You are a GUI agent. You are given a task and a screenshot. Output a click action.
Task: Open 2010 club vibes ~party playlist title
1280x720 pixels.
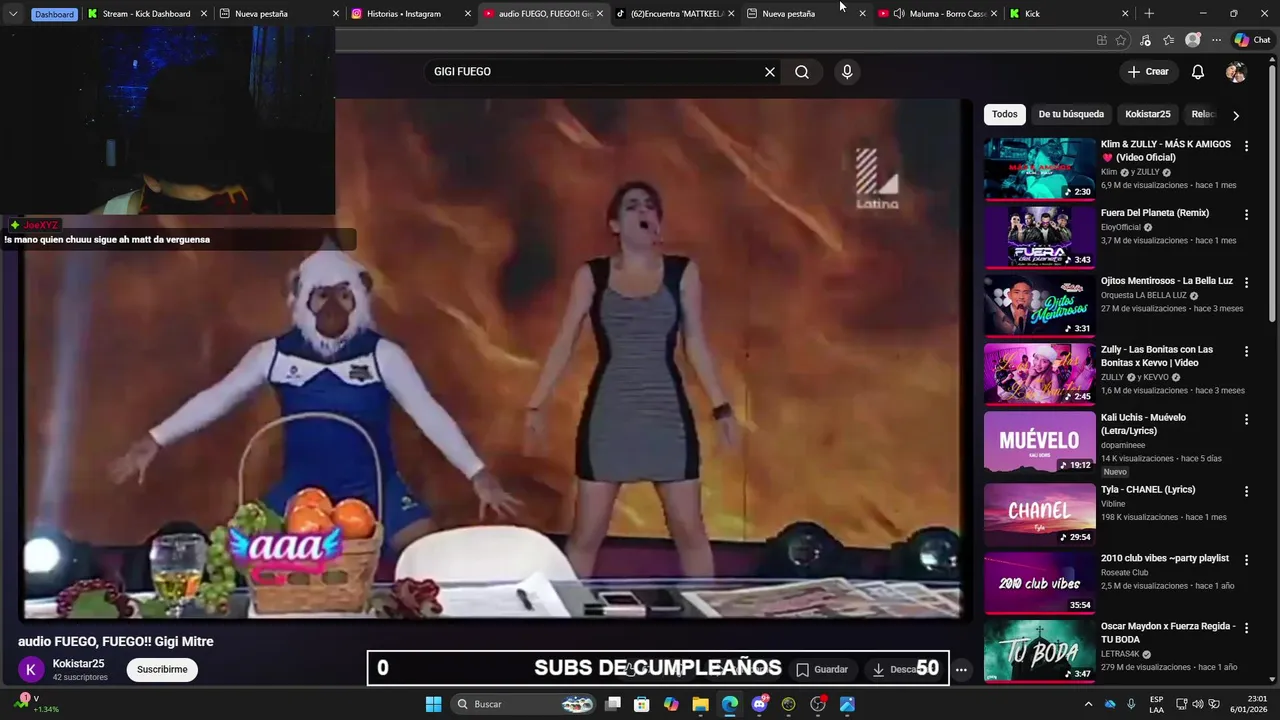pyautogui.click(x=1165, y=558)
